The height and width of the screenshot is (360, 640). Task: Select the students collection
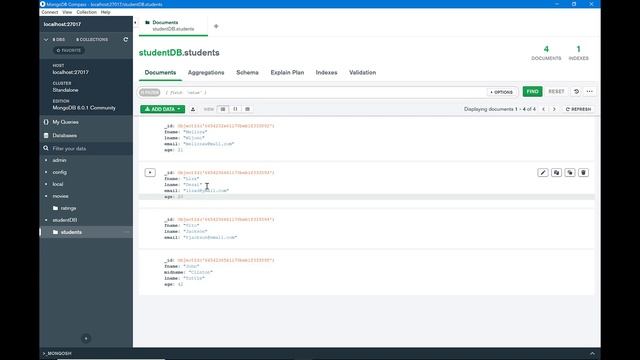[x=71, y=232]
